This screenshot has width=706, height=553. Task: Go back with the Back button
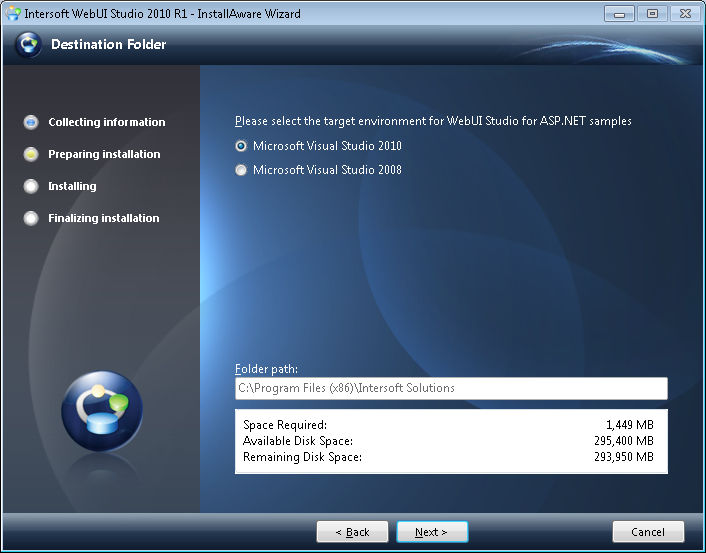click(x=352, y=532)
